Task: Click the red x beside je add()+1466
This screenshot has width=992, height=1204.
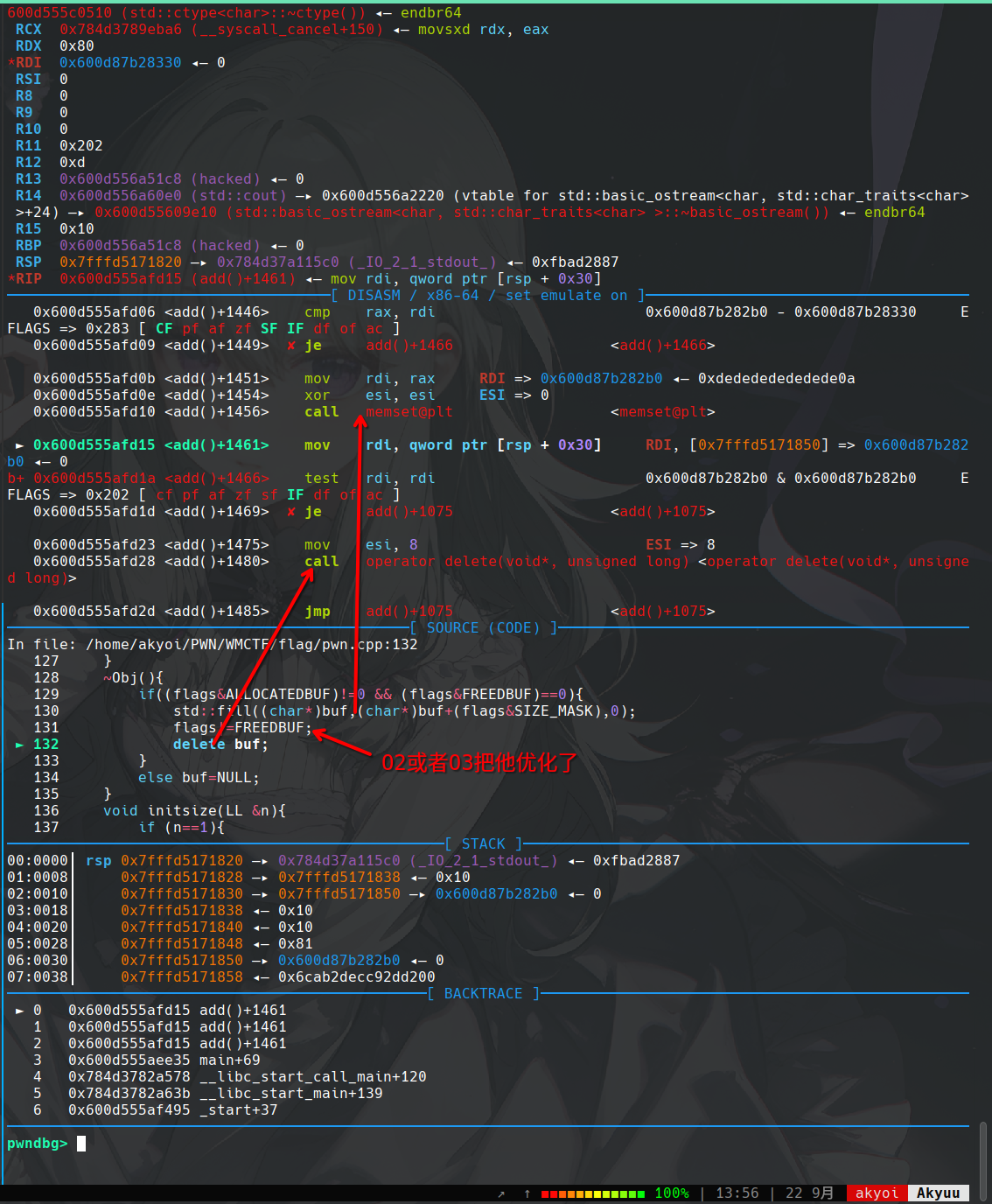Action: (291, 346)
